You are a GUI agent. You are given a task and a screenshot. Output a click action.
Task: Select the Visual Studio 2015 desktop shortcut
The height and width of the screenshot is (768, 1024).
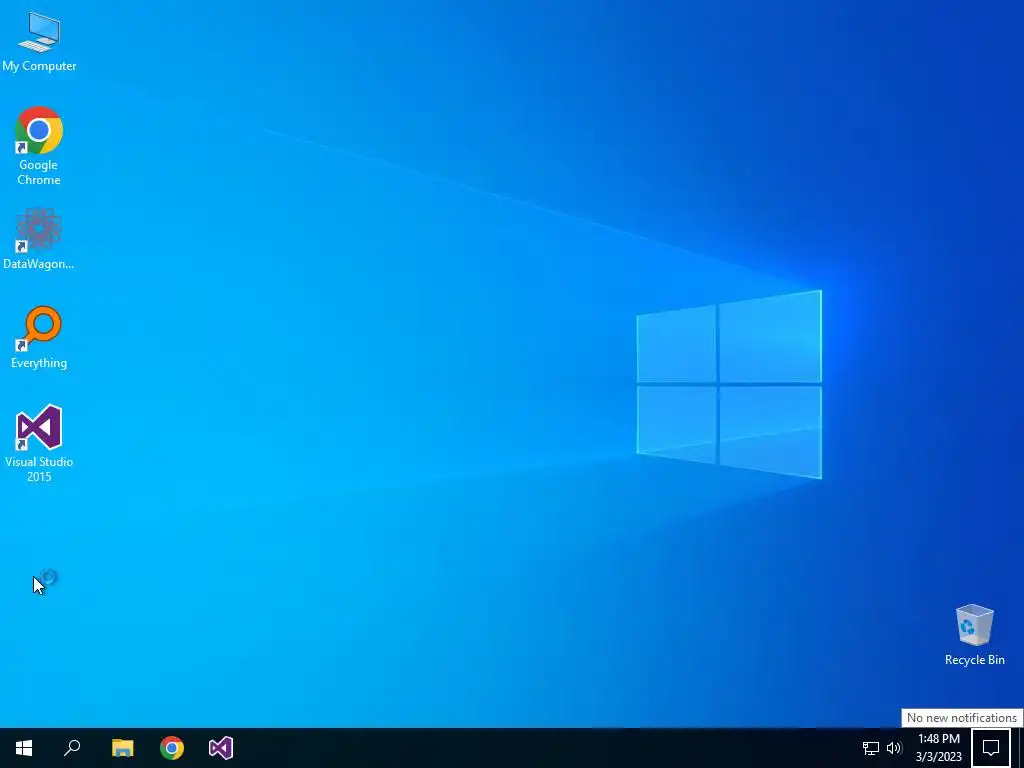(x=39, y=443)
